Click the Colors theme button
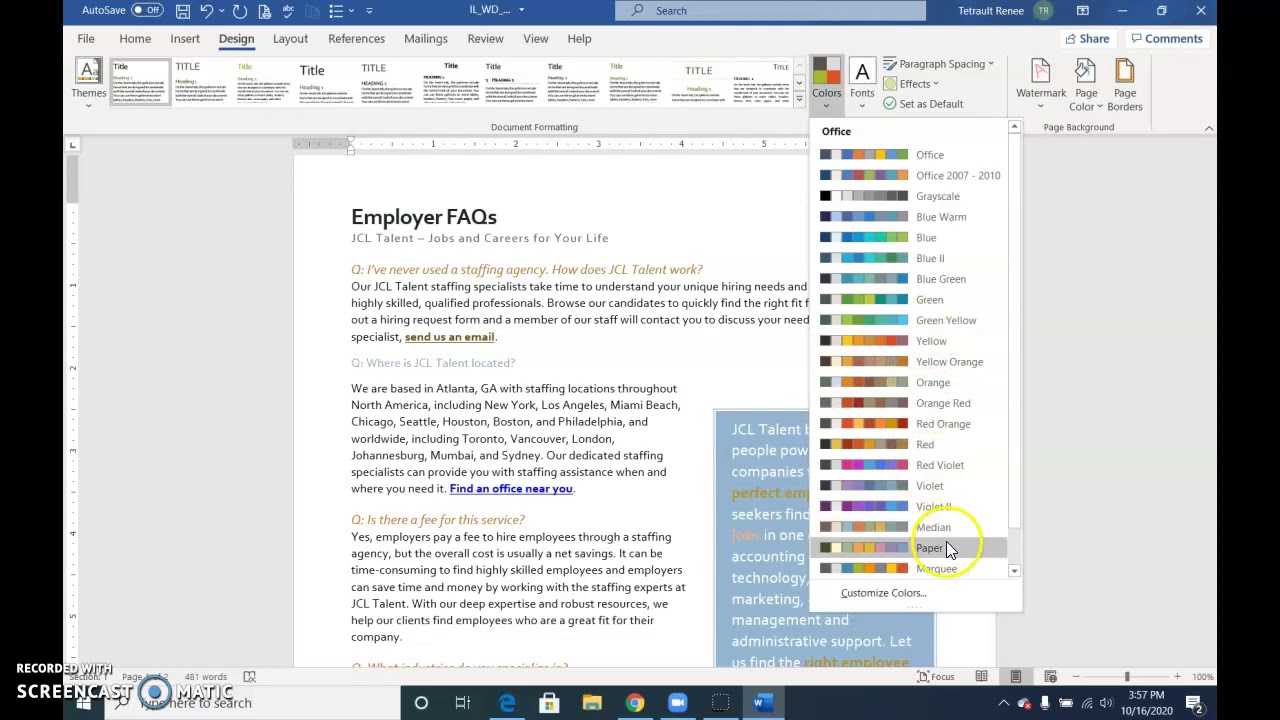This screenshot has width=1280, height=720. coord(826,84)
